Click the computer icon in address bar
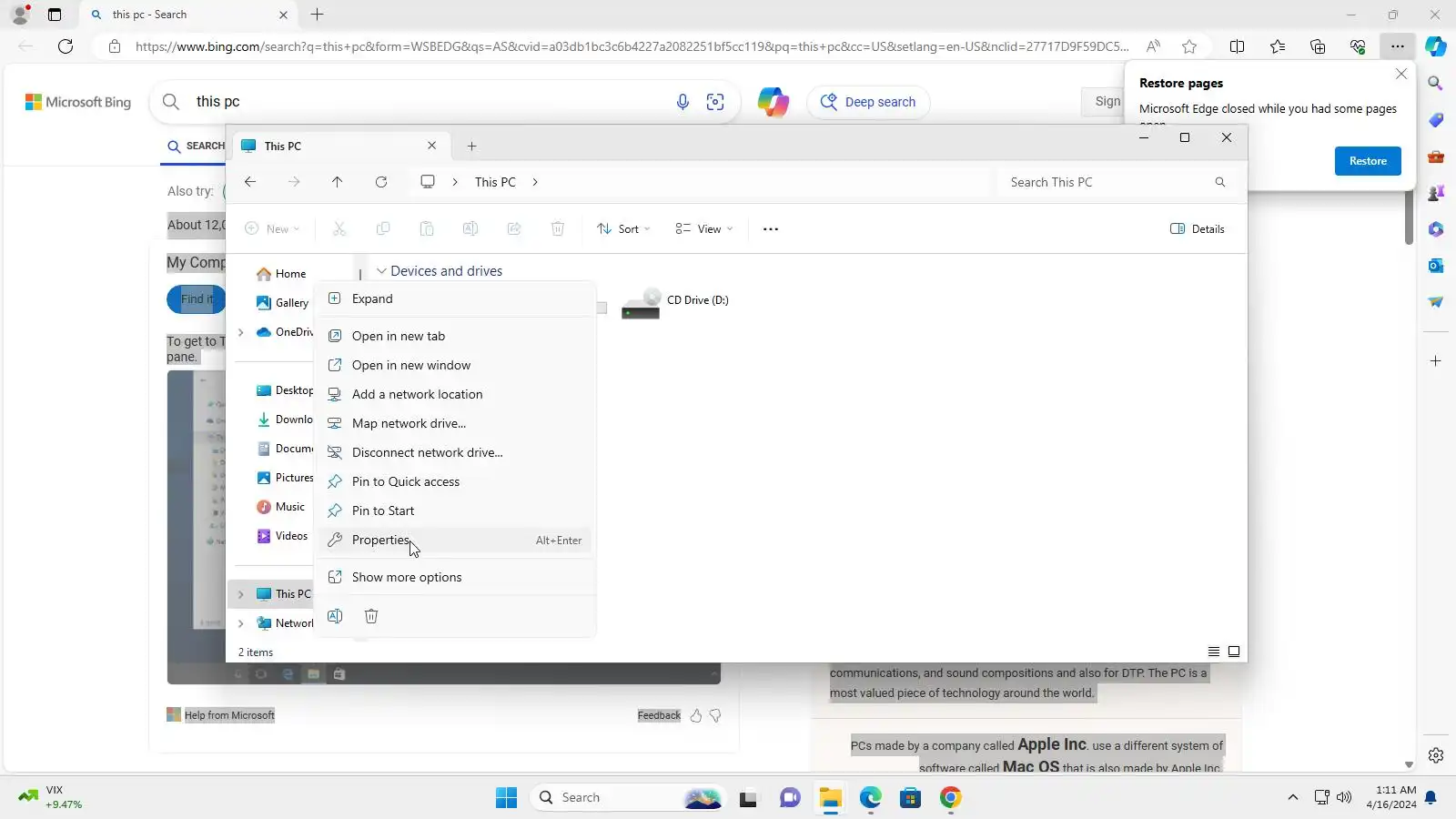The height and width of the screenshot is (819, 1456). pos(428,182)
